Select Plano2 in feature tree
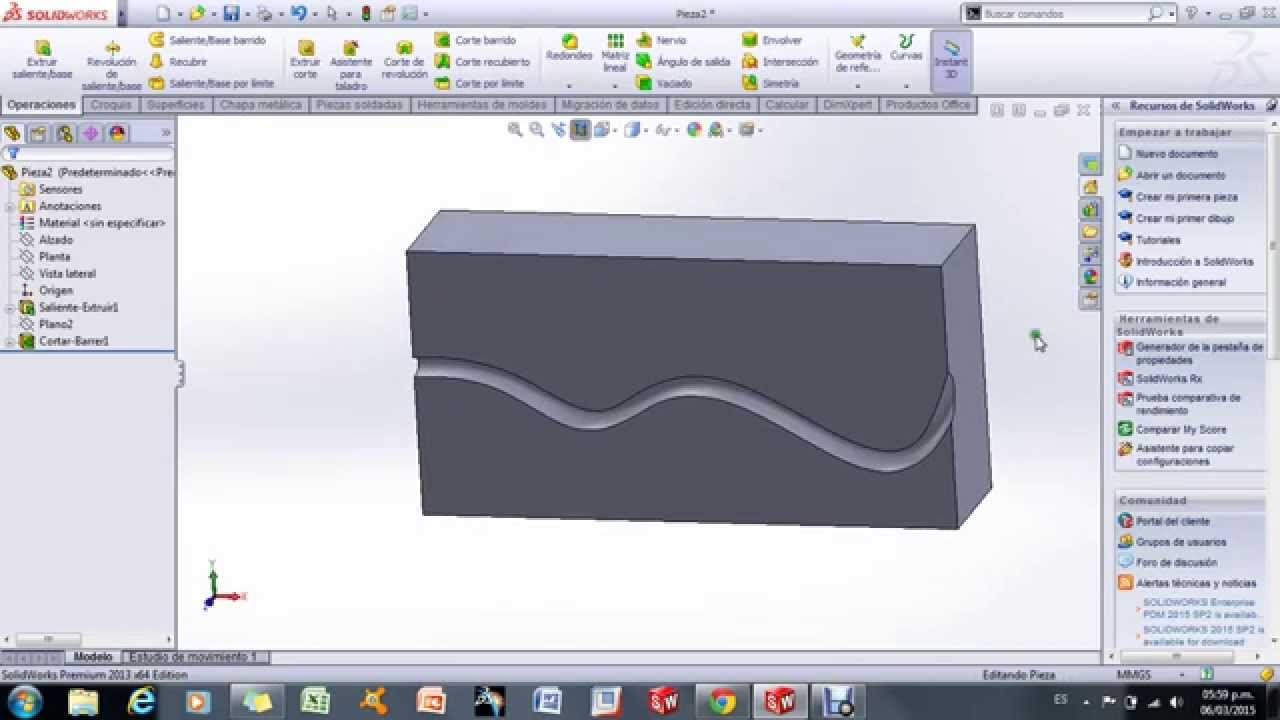Viewport: 1280px width, 720px height. coord(55,324)
